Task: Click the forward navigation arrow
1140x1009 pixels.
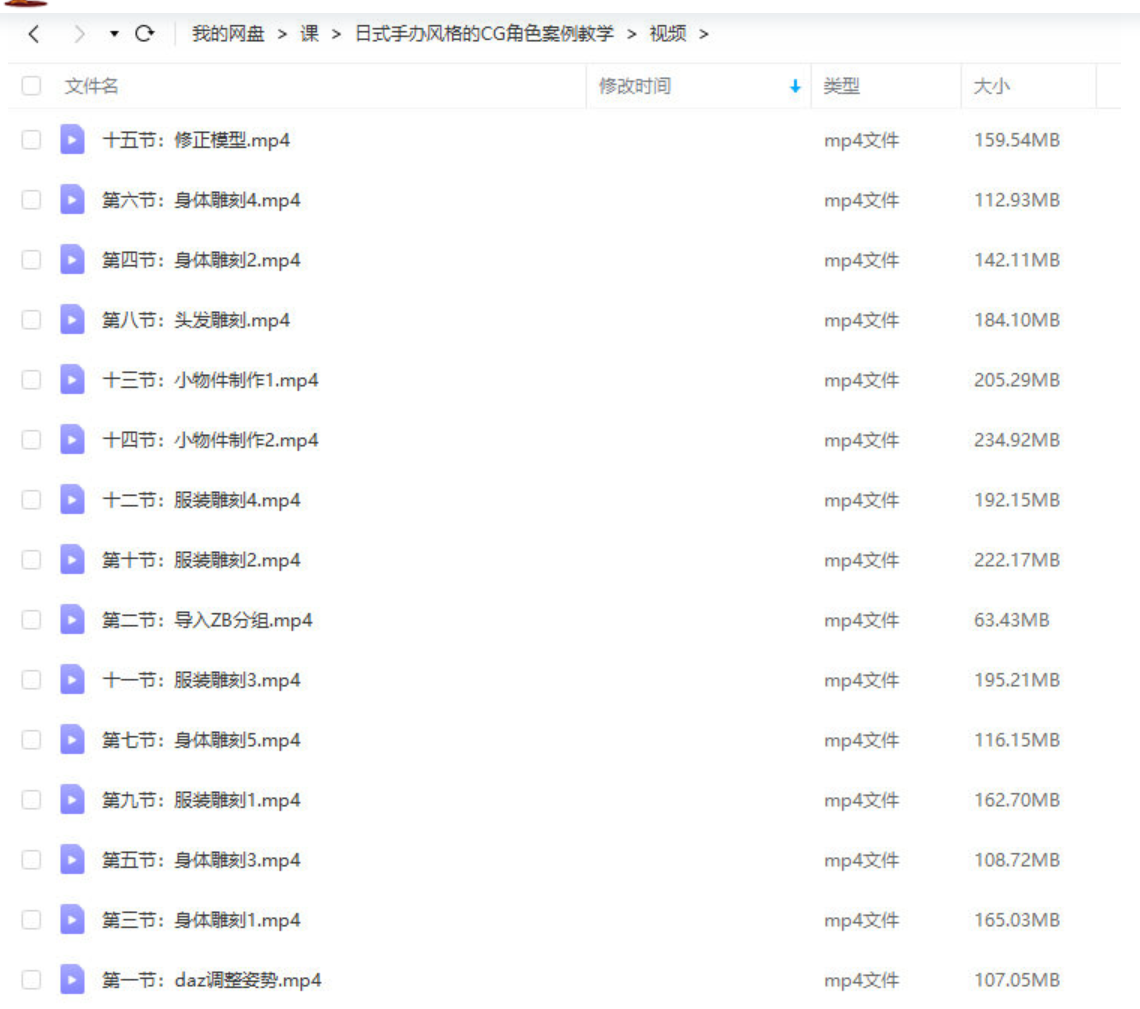Action: coord(80,34)
